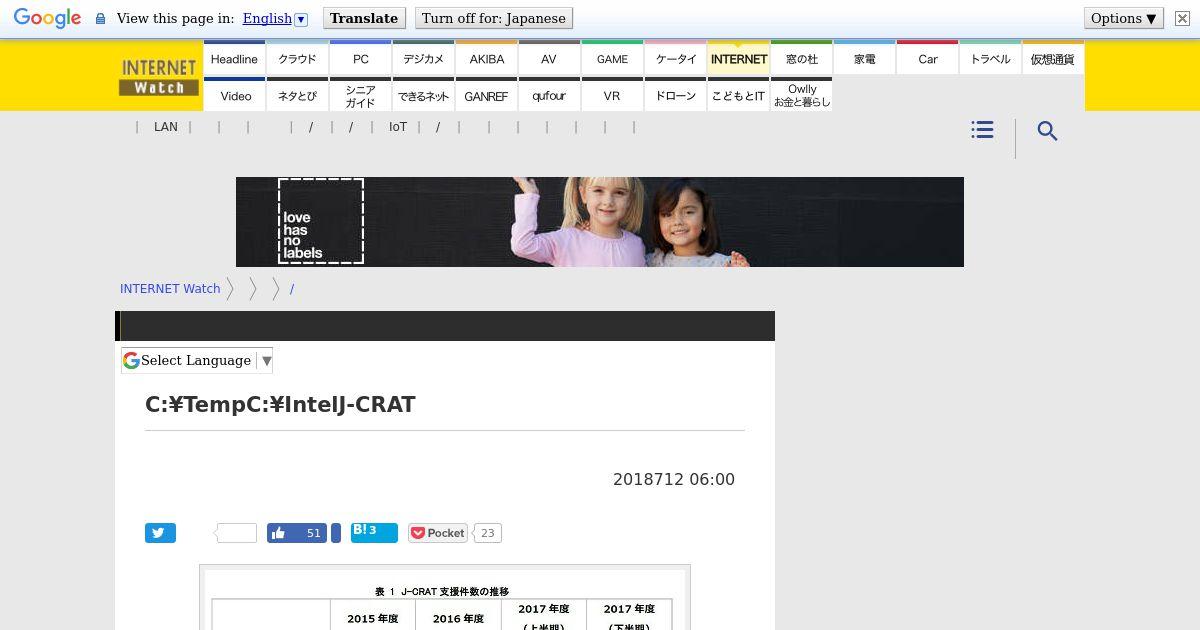Open the 家電 tab
Screen dimensions: 1200x630
coord(864,59)
